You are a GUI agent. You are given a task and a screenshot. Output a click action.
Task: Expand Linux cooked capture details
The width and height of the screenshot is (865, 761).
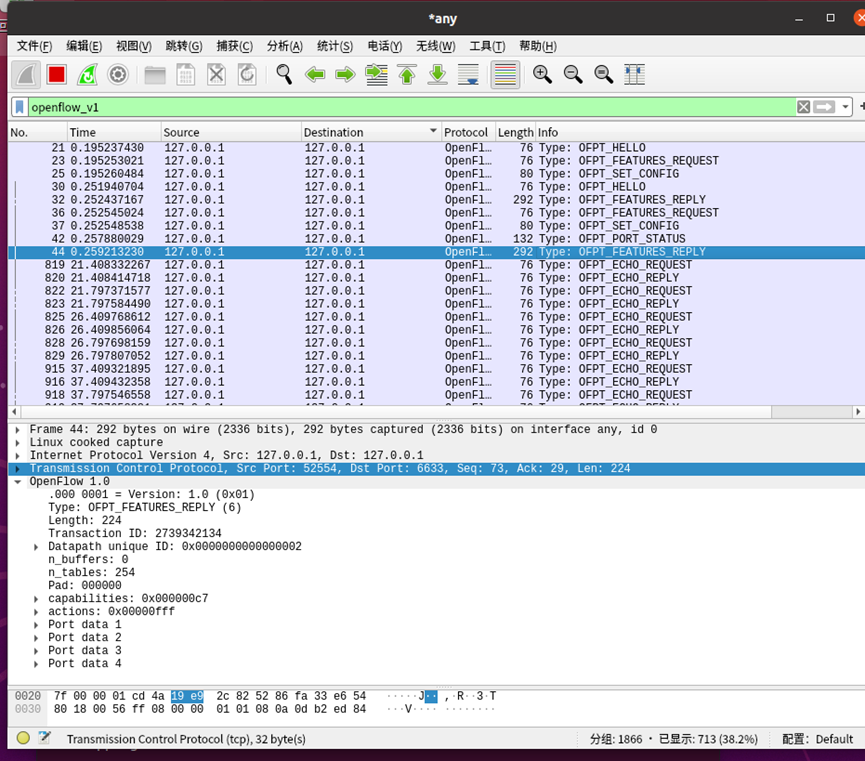click(18, 443)
